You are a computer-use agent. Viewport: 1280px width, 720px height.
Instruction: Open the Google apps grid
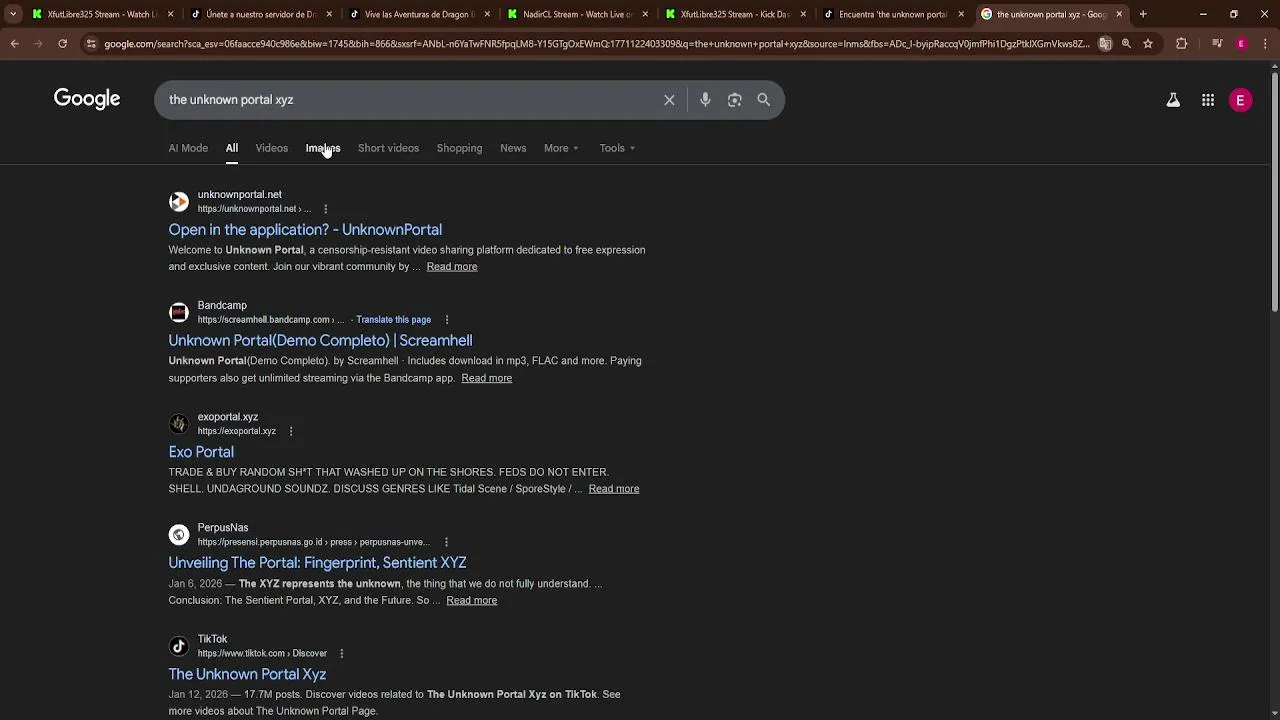coord(1208,100)
